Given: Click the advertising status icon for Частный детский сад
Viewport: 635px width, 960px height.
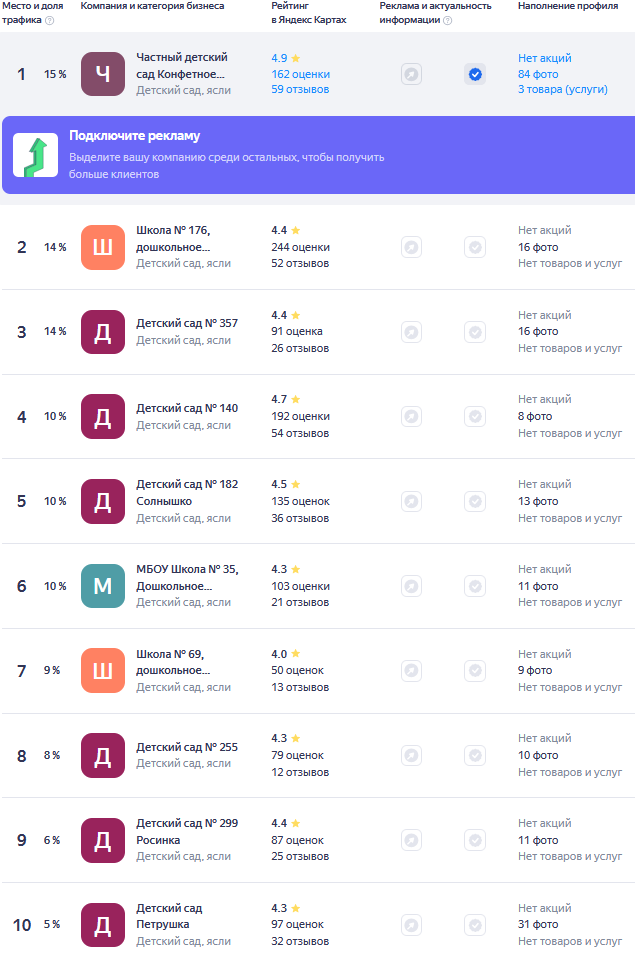Looking at the screenshot, I should [x=411, y=75].
